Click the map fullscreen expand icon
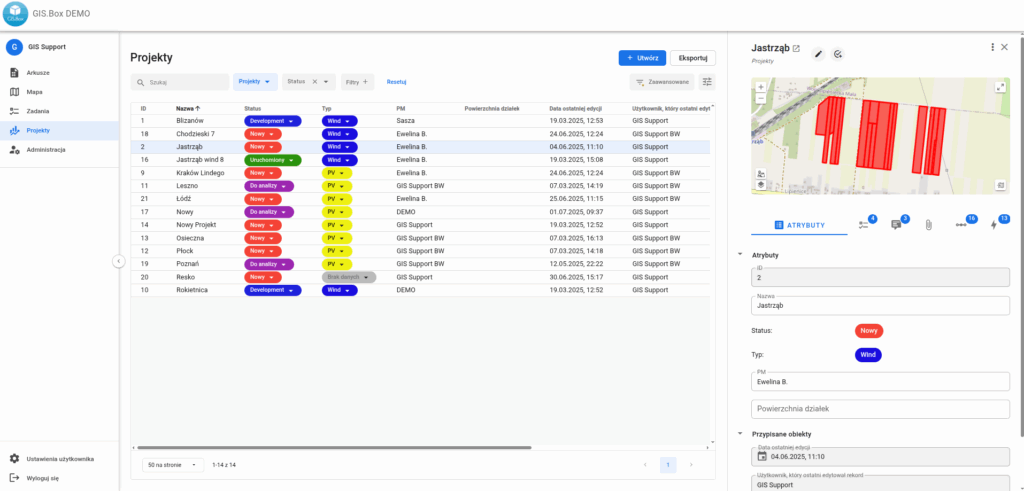This screenshot has width=1024, height=491. click(1000, 88)
